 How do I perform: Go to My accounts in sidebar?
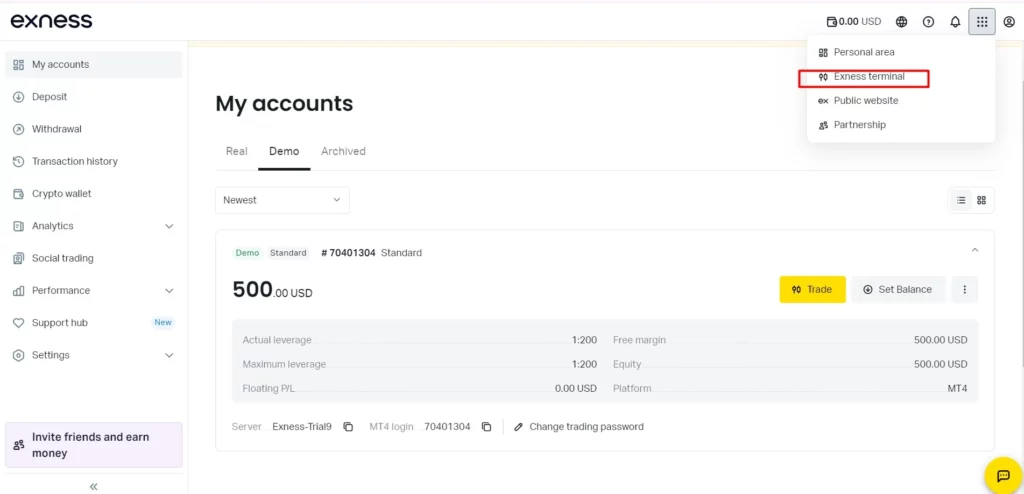[x=93, y=65]
